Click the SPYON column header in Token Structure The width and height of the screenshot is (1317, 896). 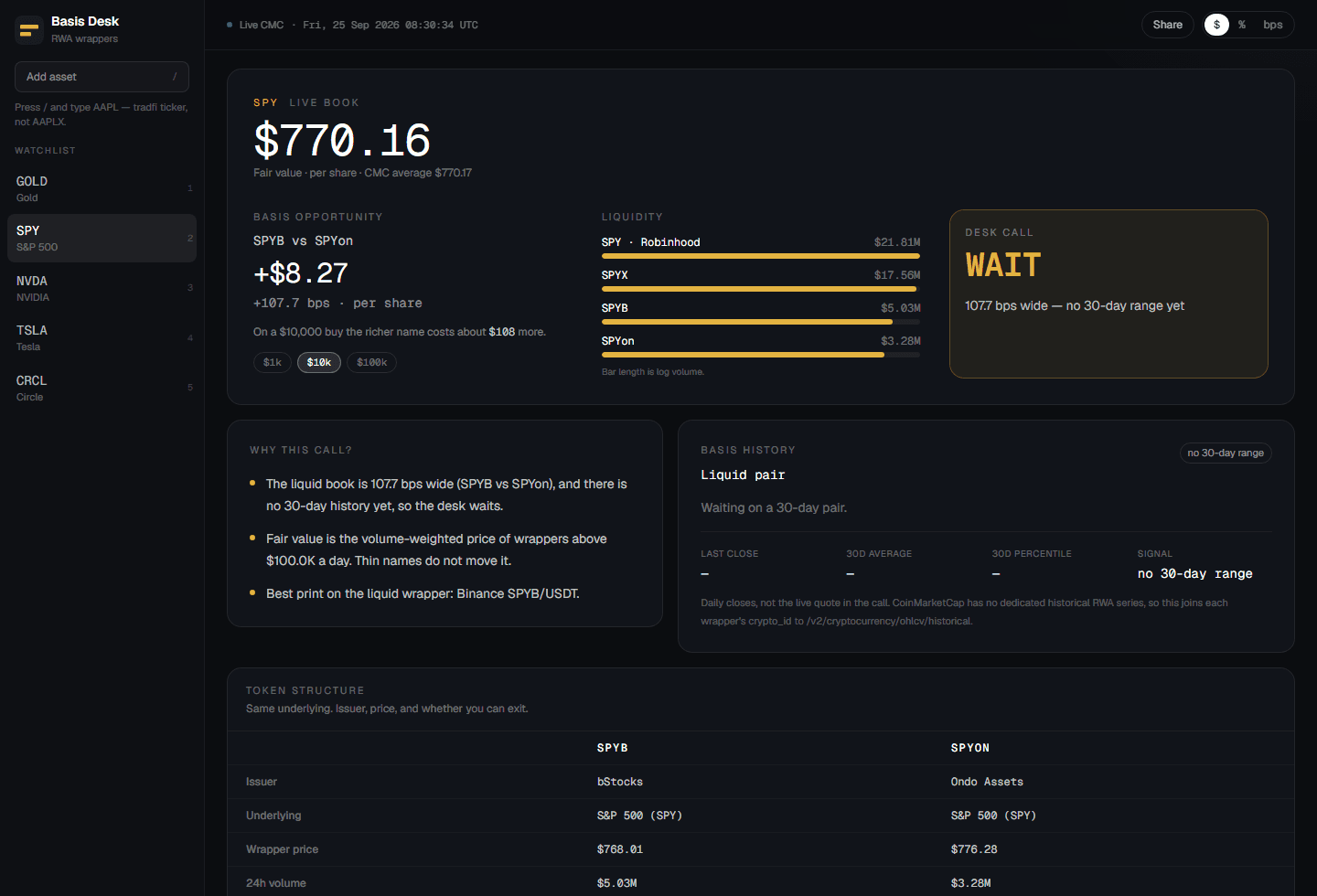970,748
